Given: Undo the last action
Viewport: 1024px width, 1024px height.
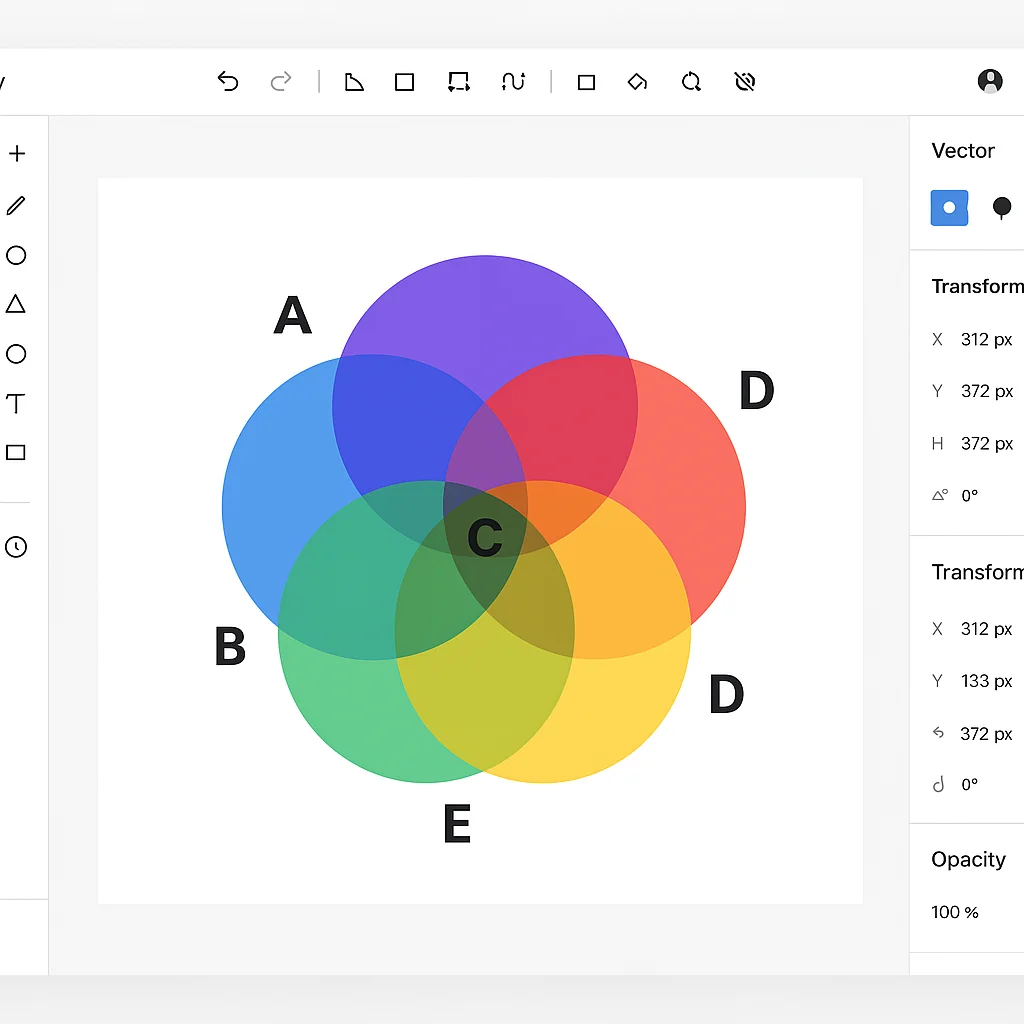Looking at the screenshot, I should (x=228, y=82).
